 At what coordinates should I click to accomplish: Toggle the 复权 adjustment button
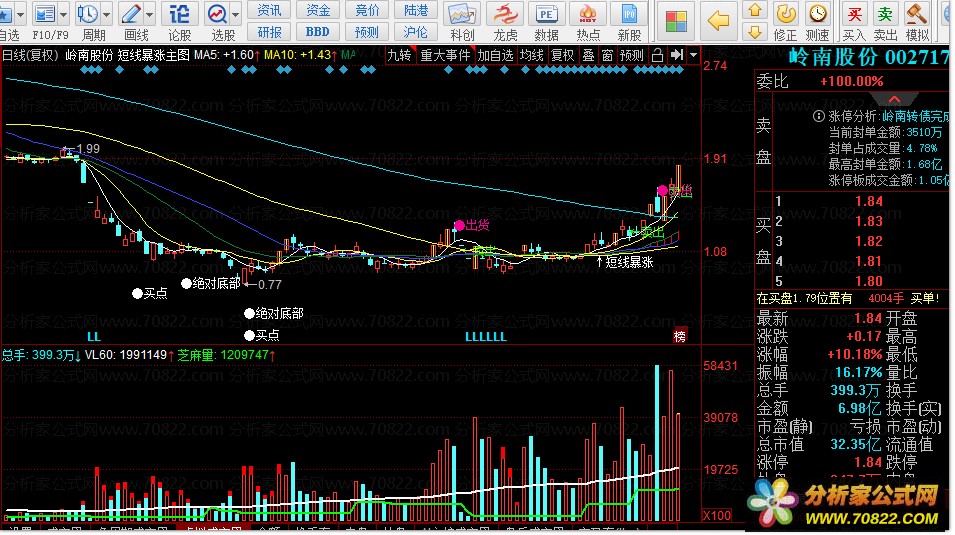[562, 55]
